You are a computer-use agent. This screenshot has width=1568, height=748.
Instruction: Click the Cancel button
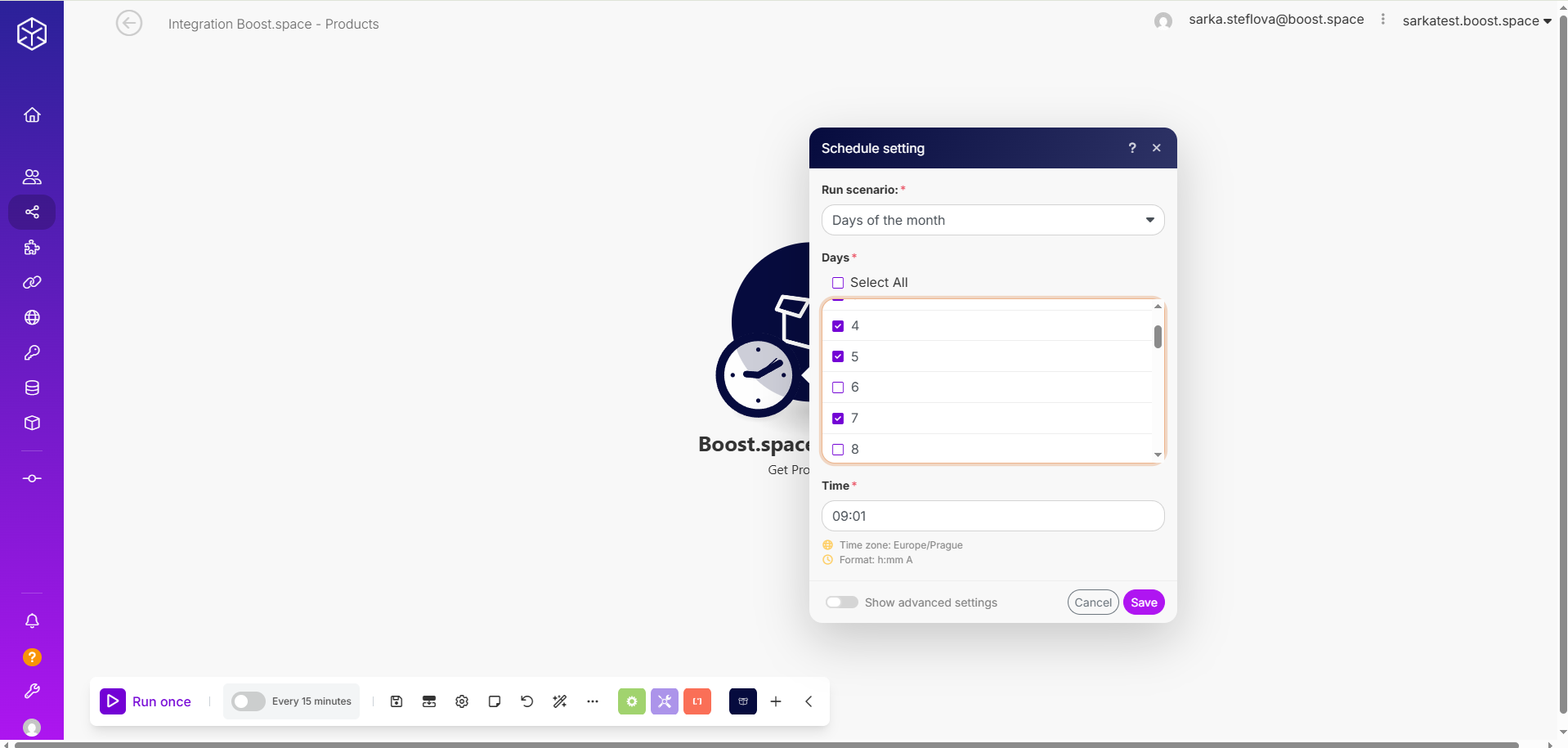click(1093, 602)
